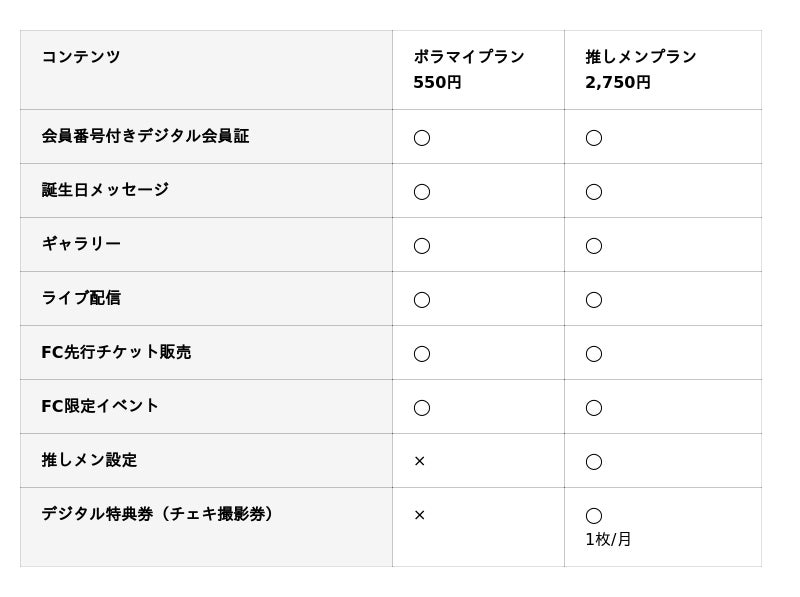Click the cross mark in 推しメン設定 row
The height and width of the screenshot is (597, 800).
(x=420, y=461)
